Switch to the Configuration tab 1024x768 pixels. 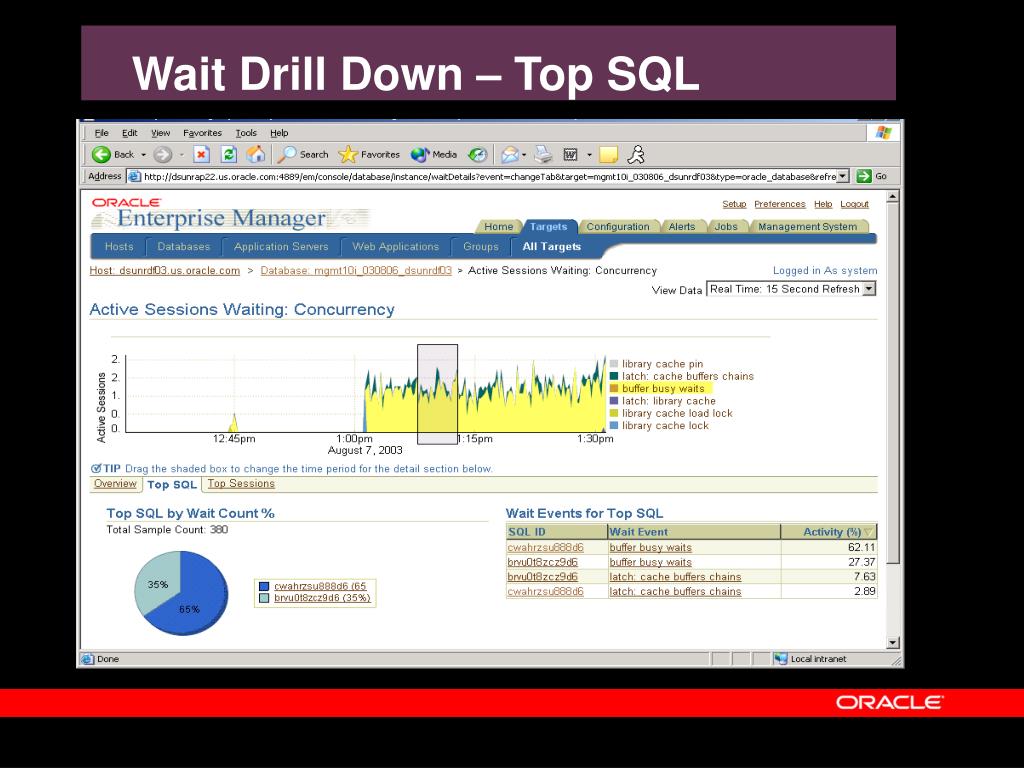(x=618, y=227)
